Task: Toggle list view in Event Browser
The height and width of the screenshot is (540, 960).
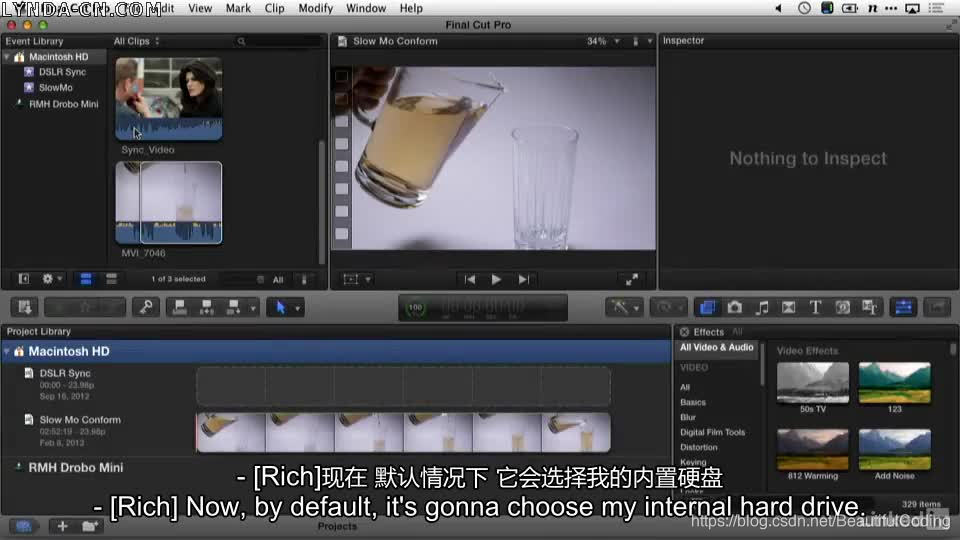Action: [111, 279]
